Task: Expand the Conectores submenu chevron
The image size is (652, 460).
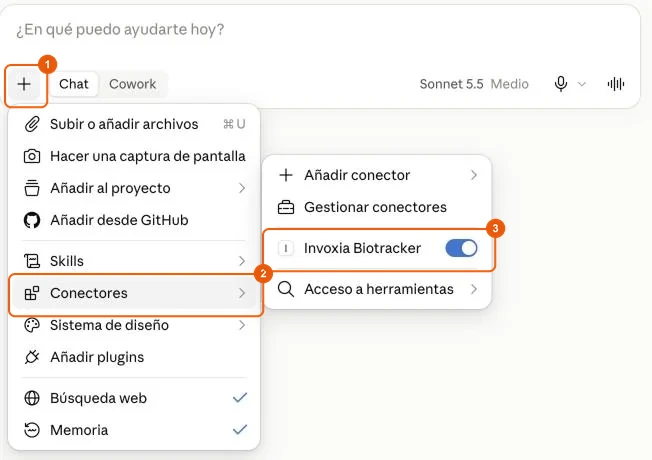Action: click(242, 293)
